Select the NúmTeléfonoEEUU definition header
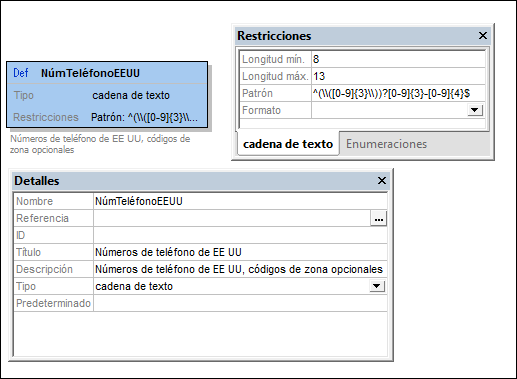 [x=90, y=73]
